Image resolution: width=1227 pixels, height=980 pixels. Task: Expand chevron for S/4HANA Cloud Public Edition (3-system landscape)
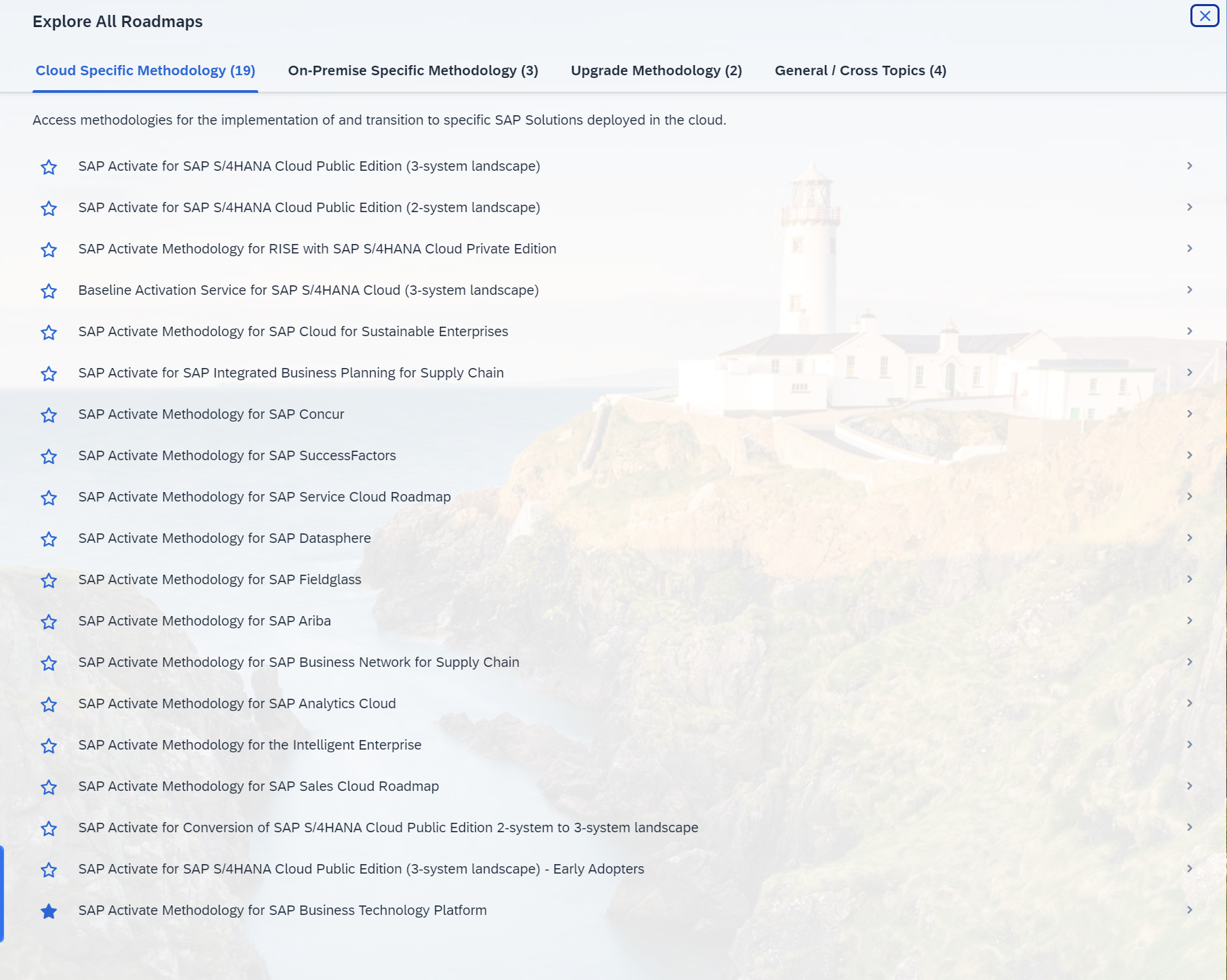[x=1190, y=165]
